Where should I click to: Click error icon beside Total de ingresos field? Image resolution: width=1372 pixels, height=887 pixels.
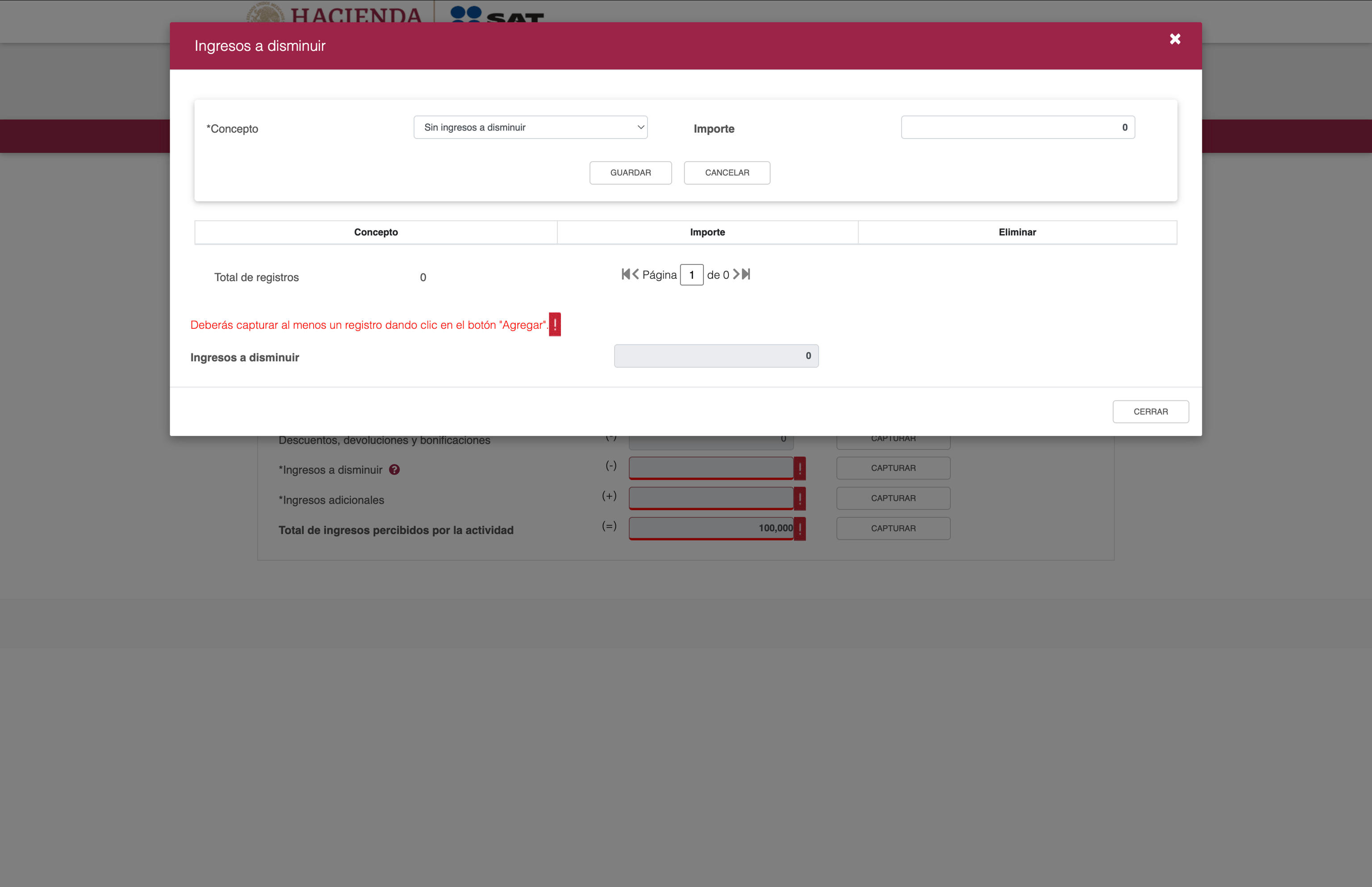799,528
